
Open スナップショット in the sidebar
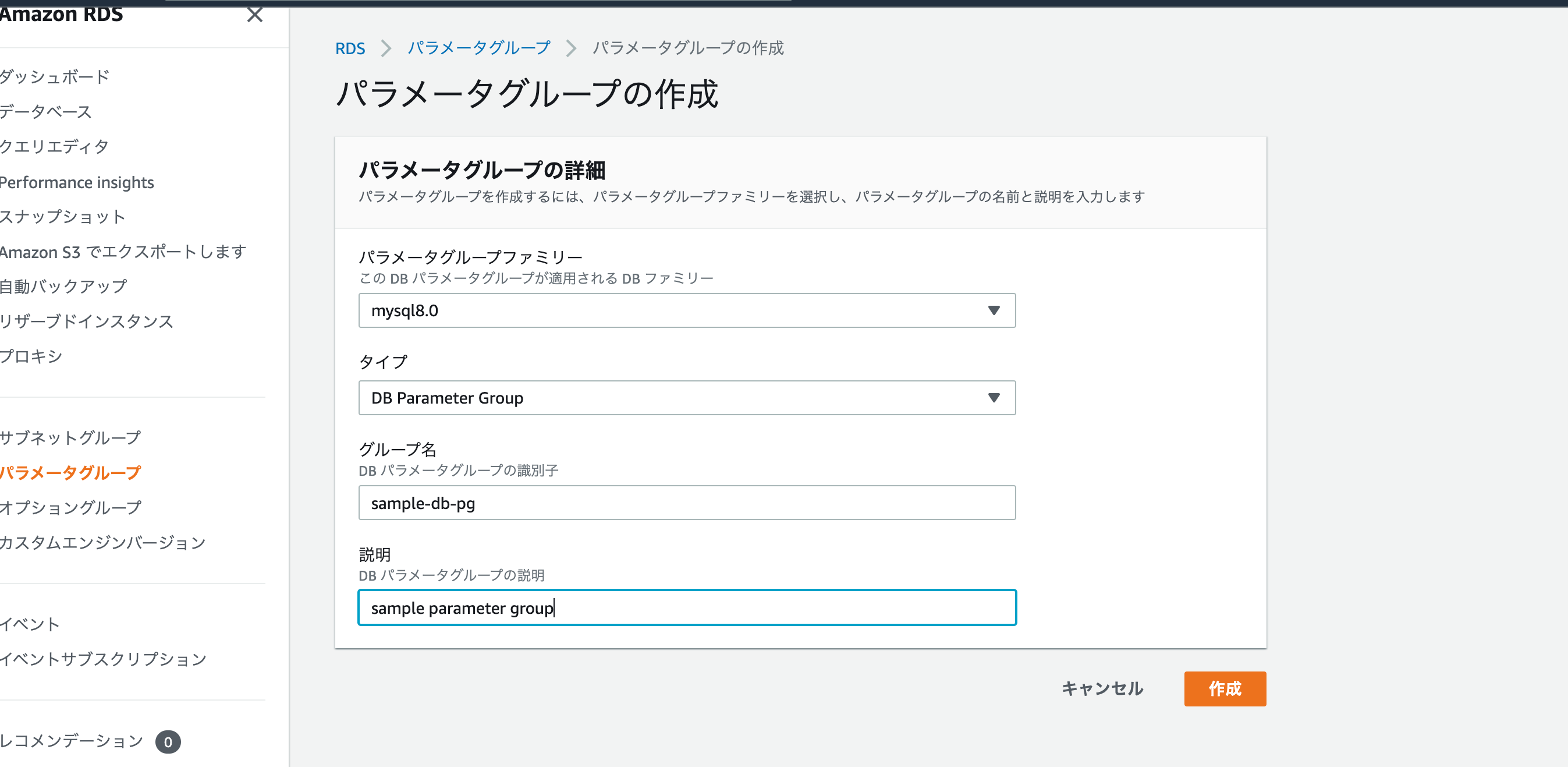(63, 217)
